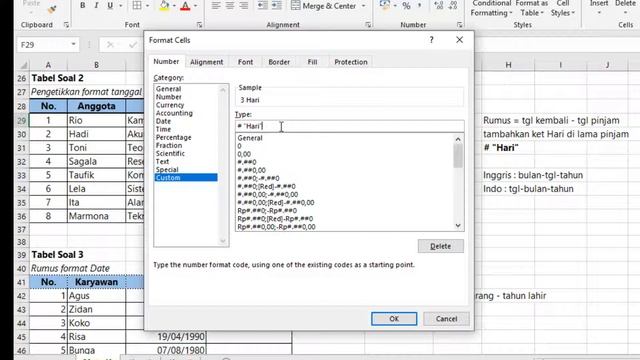The height and width of the screenshot is (360, 640).
Task: Open Number group dialog launcher
Action: click(x=459, y=25)
